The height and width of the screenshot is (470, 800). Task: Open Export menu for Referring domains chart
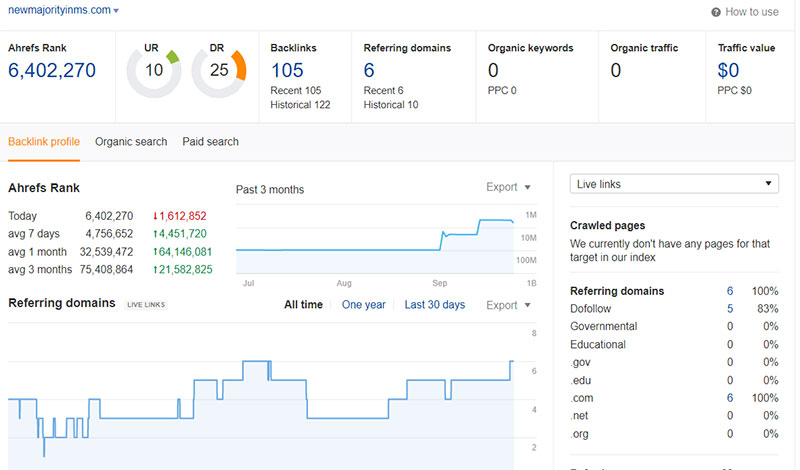pos(508,305)
